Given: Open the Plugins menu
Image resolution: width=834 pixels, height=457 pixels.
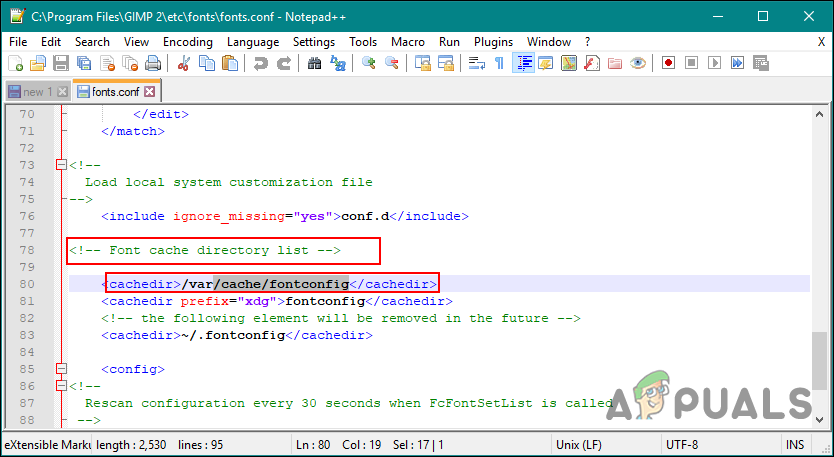Looking at the screenshot, I should coord(494,42).
